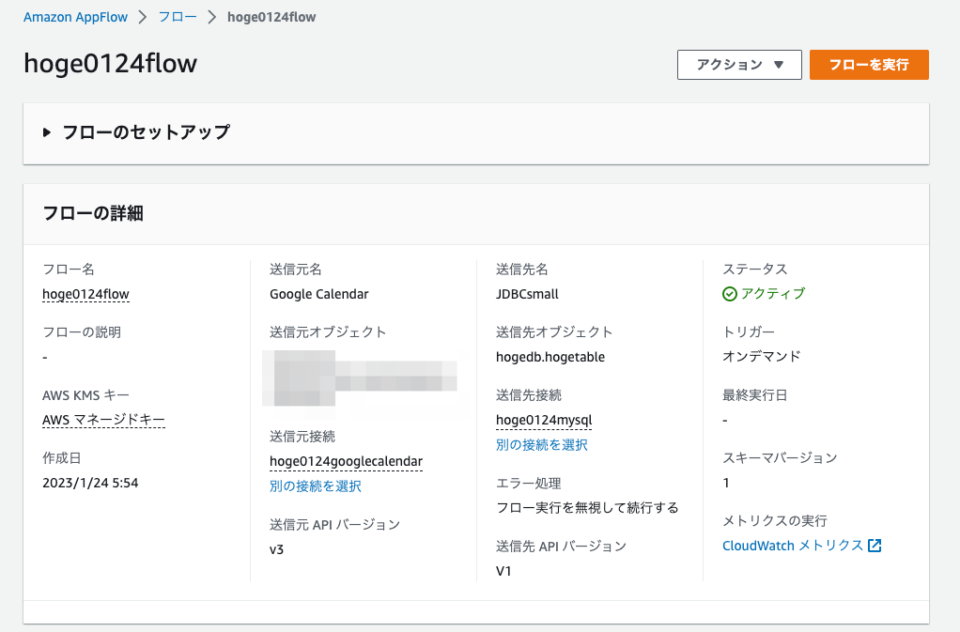Click the エラー処理 label

pyautogui.click(x=528, y=483)
